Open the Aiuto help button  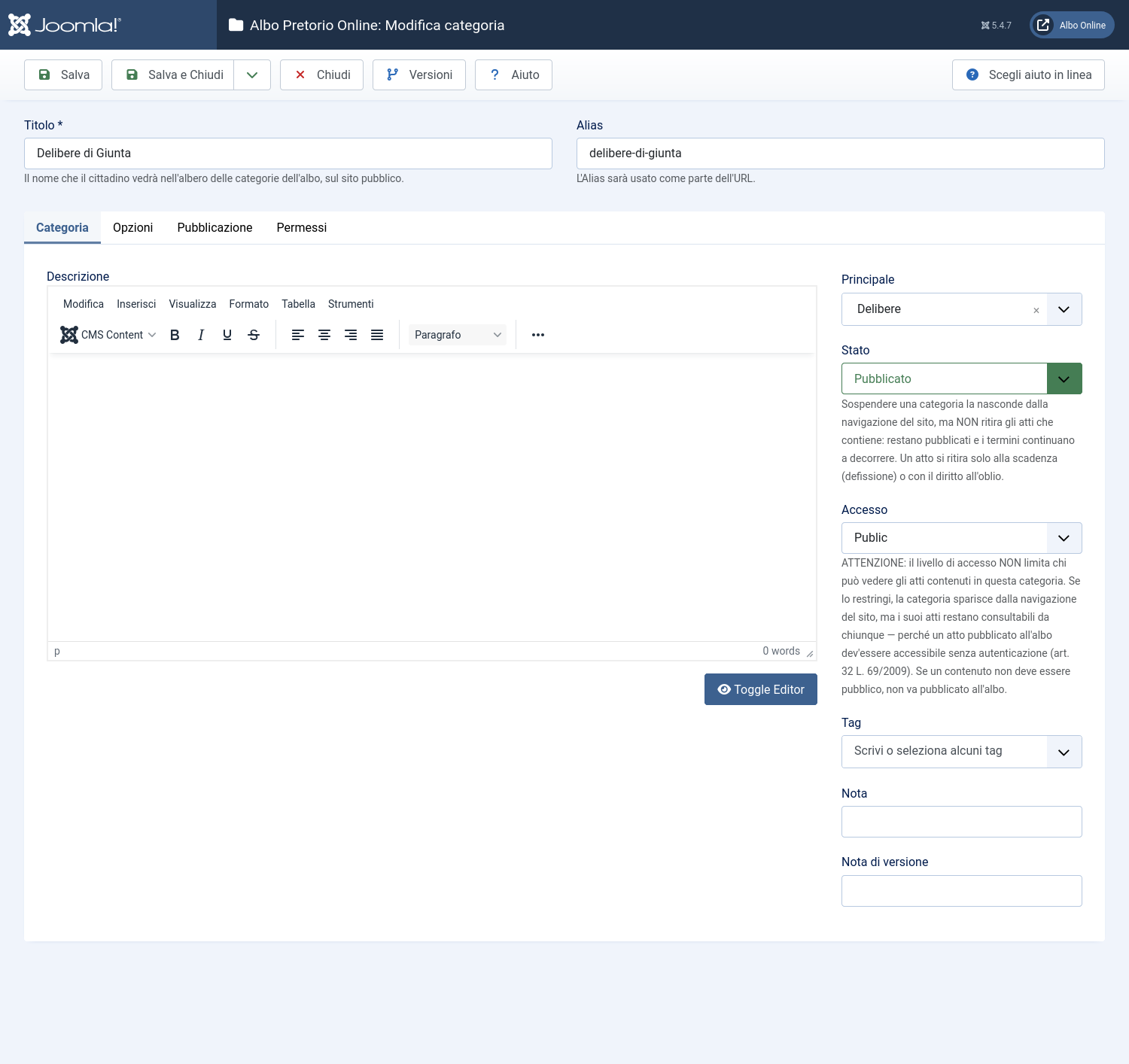(x=513, y=74)
